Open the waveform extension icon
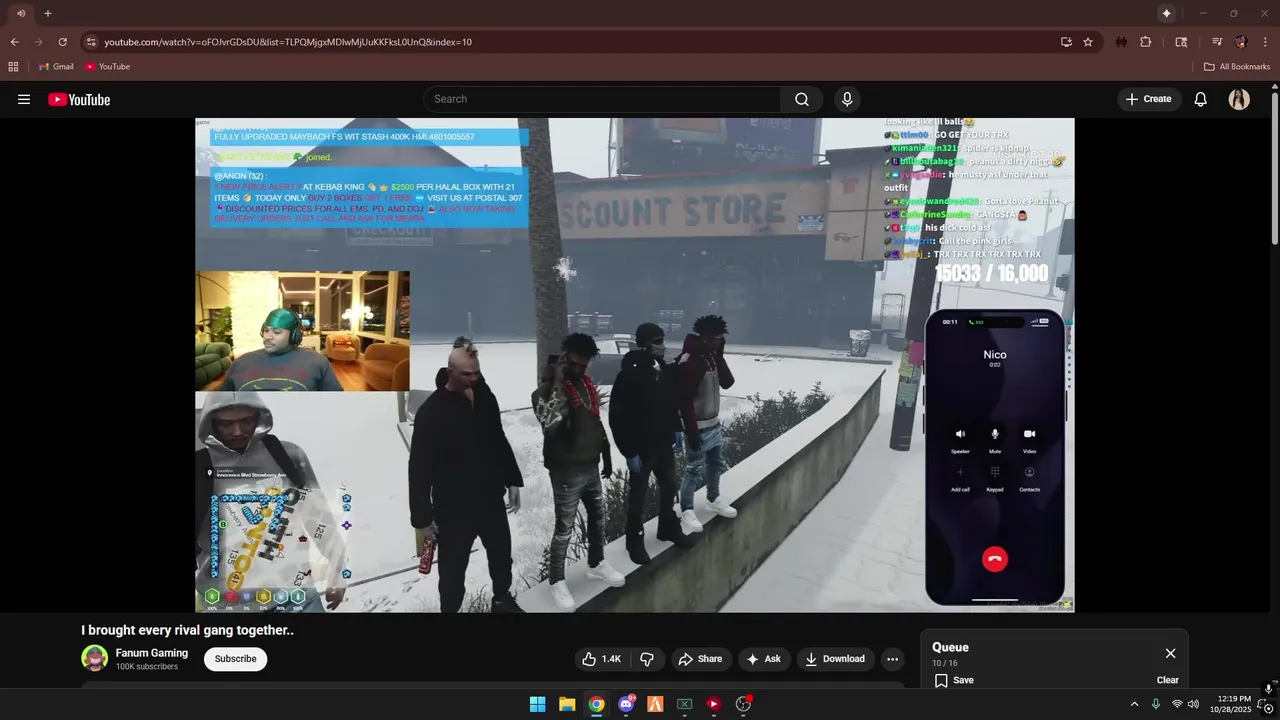 pyautogui.click(x=1122, y=42)
